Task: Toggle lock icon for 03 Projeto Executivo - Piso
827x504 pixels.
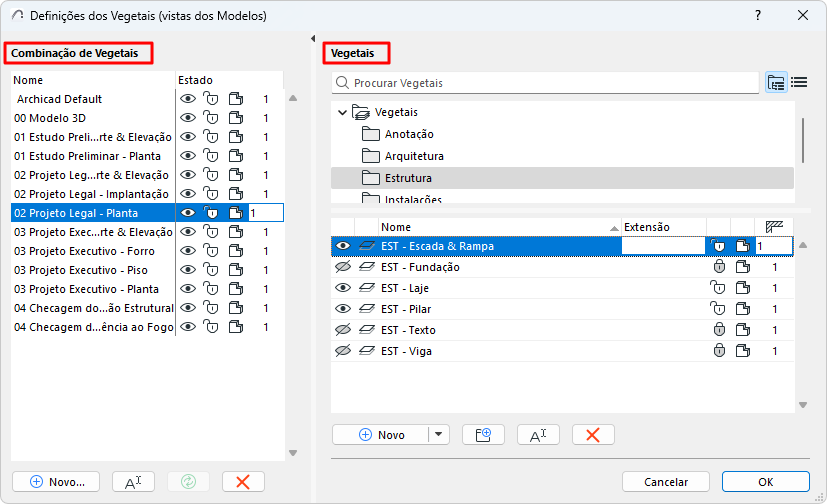Action: [x=211, y=270]
